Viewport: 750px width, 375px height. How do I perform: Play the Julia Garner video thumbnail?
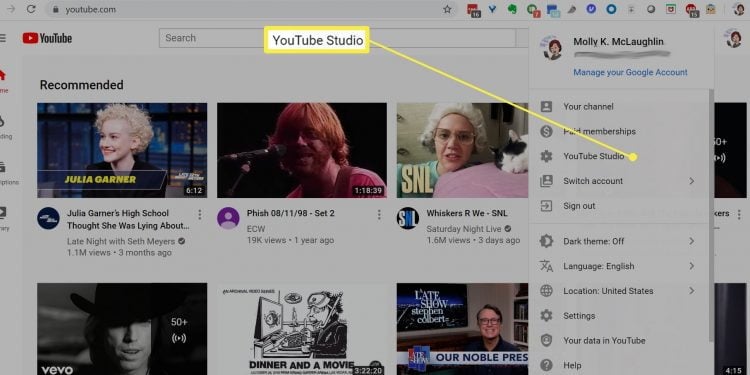(x=122, y=150)
